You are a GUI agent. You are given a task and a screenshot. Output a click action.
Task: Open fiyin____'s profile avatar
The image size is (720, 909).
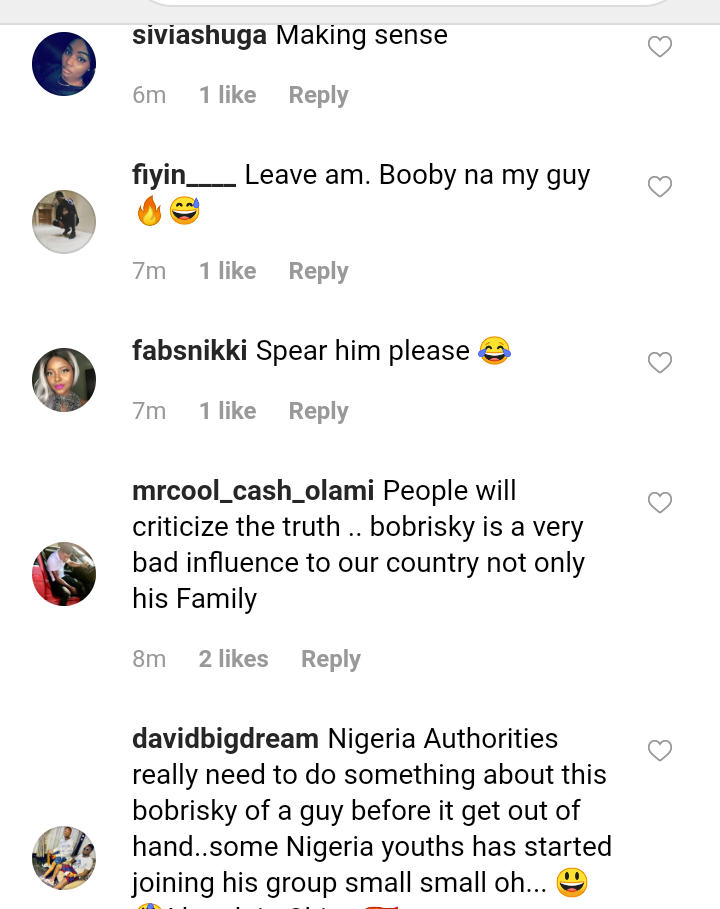[64, 222]
